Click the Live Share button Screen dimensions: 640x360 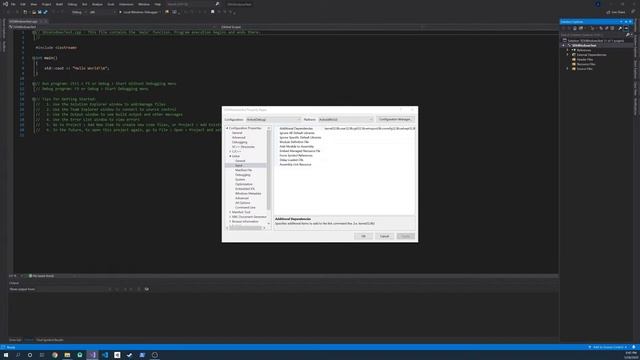tap(616, 12)
